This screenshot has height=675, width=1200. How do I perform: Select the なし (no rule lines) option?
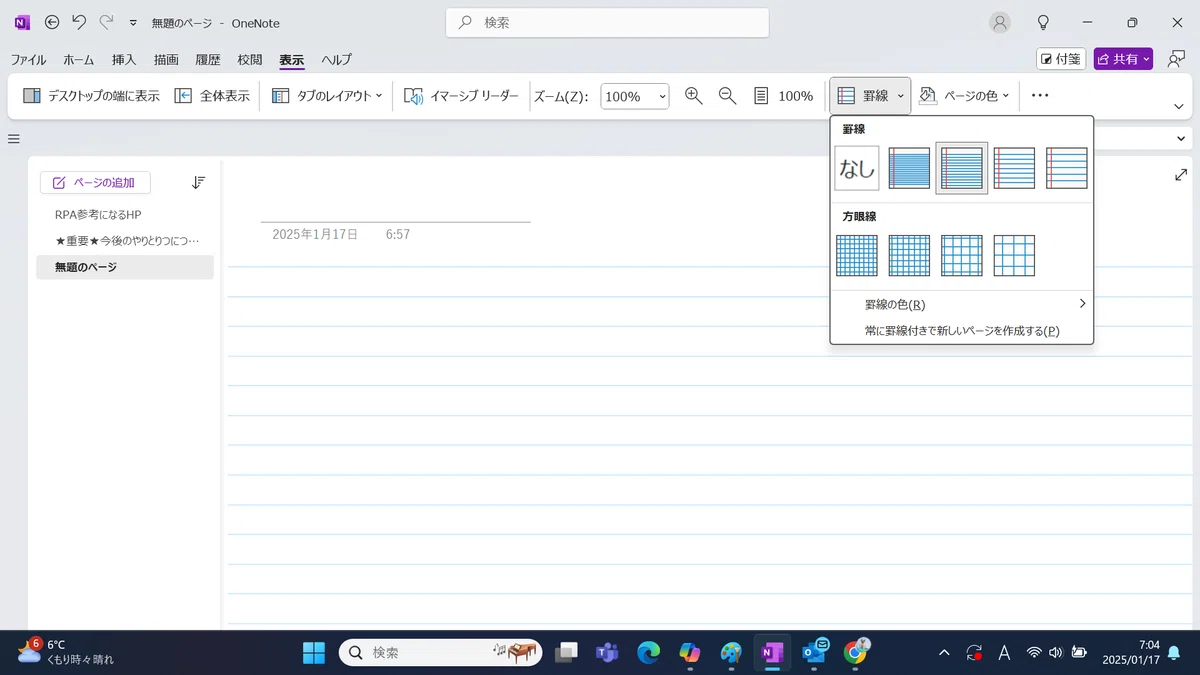(x=857, y=168)
